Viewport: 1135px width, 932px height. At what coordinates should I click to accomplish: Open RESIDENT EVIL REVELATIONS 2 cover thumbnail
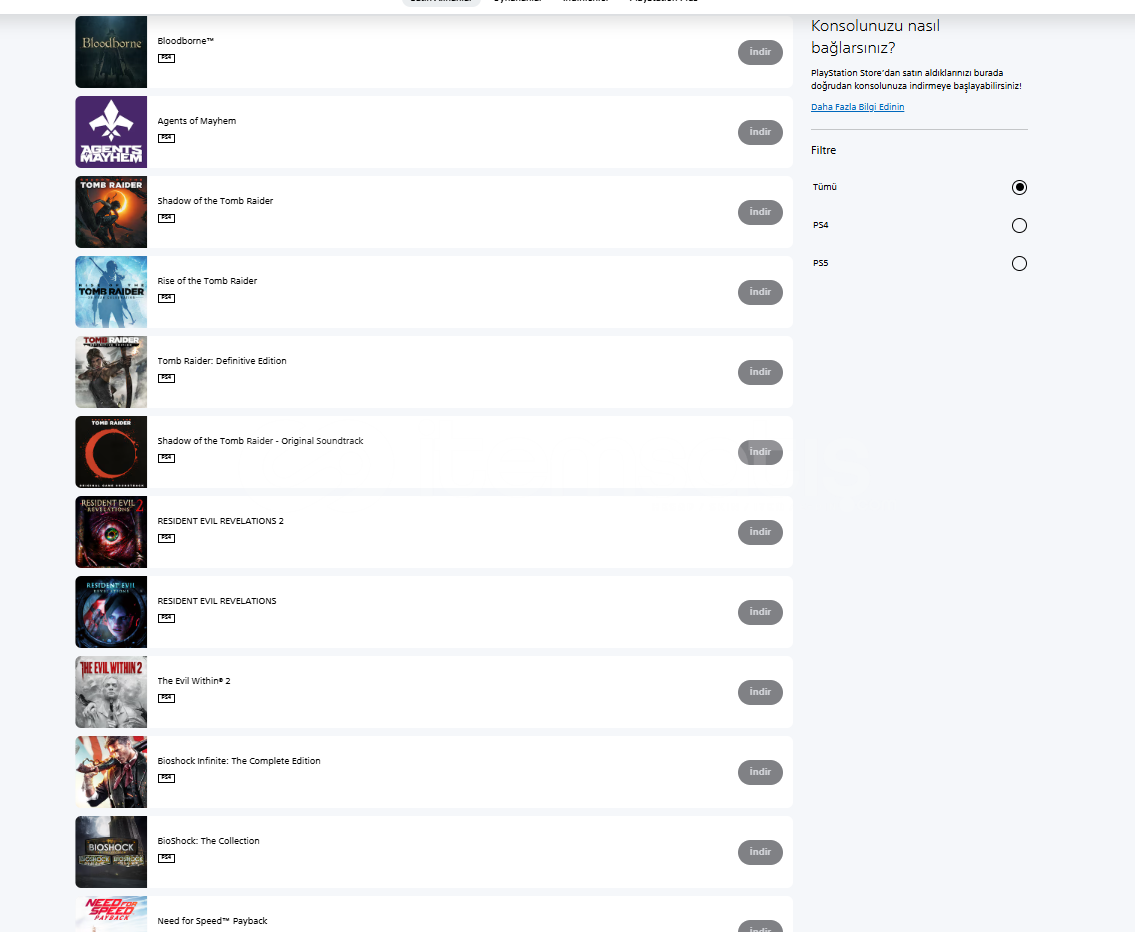(111, 532)
